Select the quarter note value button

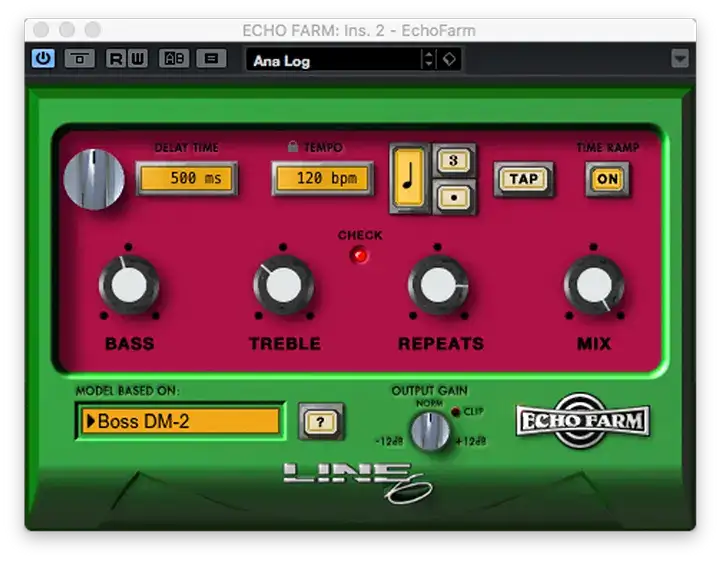(x=409, y=178)
